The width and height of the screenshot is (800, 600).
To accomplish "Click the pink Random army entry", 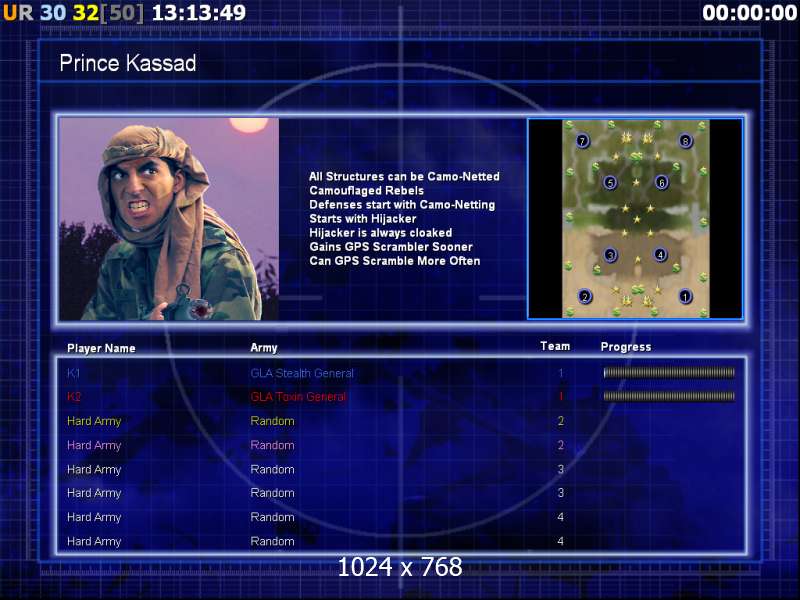I will (x=272, y=445).
